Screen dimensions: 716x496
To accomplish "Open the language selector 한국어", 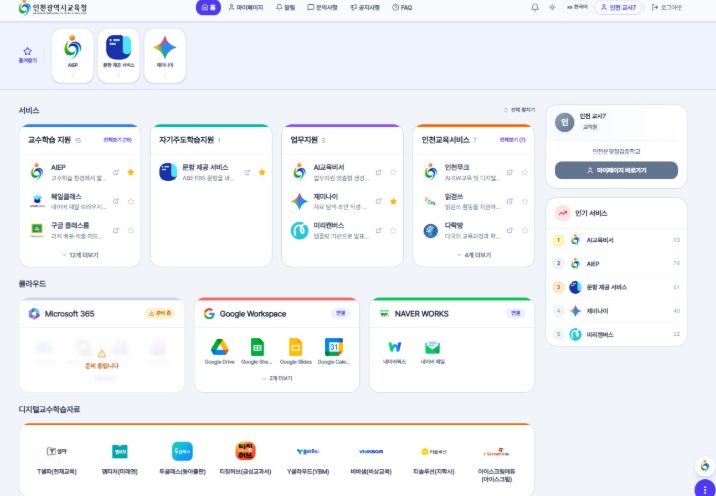I will click(x=577, y=7).
